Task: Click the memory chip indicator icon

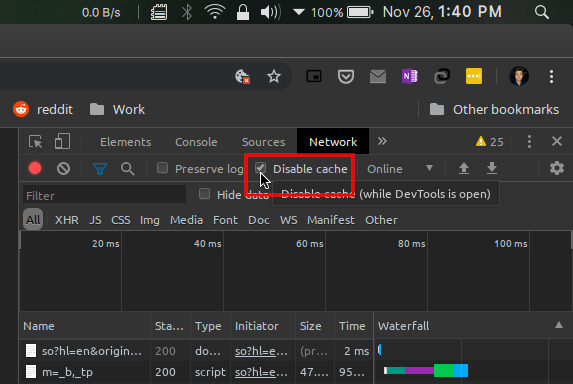Action: [x=159, y=12]
